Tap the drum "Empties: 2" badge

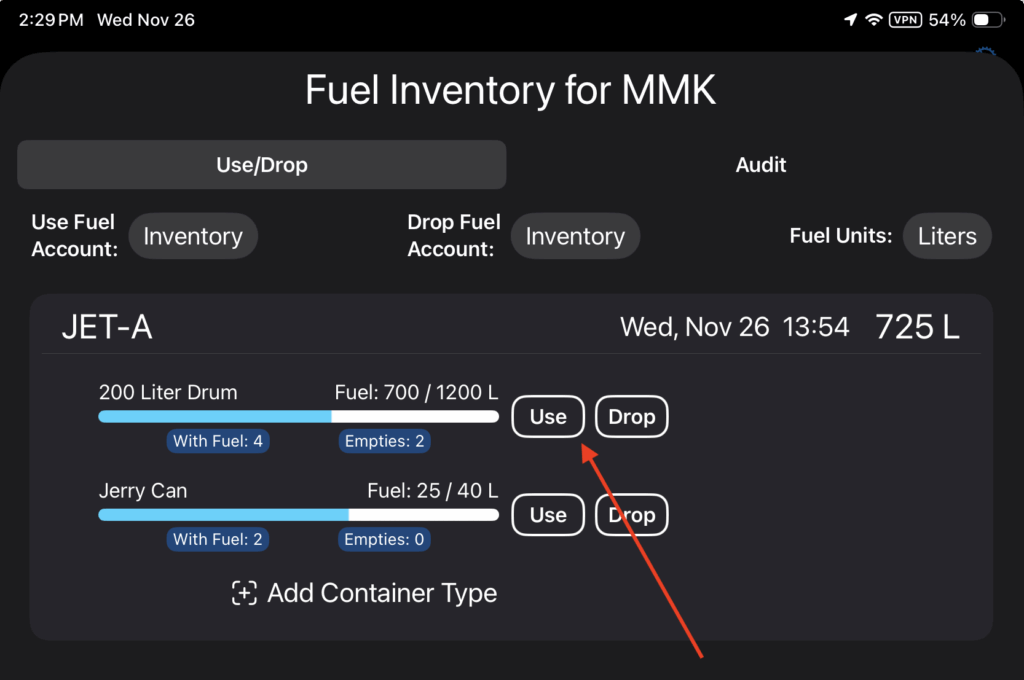point(385,441)
